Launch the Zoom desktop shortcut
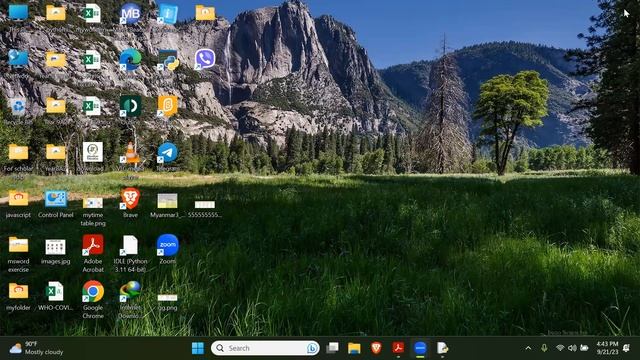This screenshot has height=360, width=640. pyautogui.click(x=167, y=245)
